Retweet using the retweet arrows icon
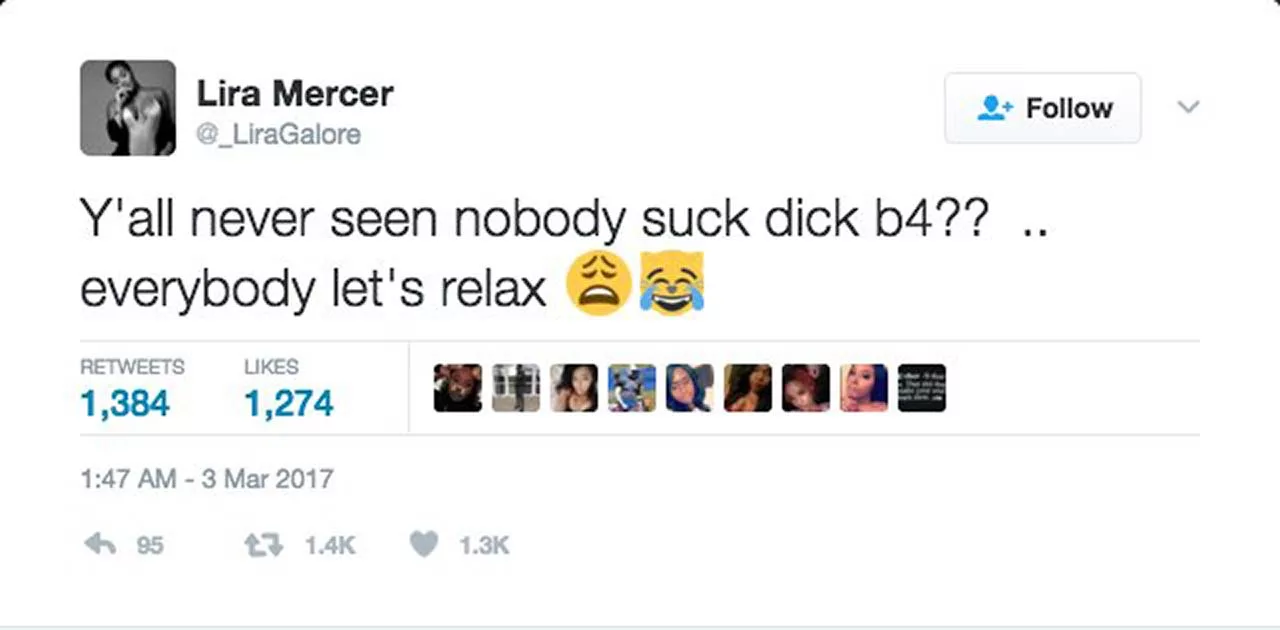 click(x=264, y=544)
